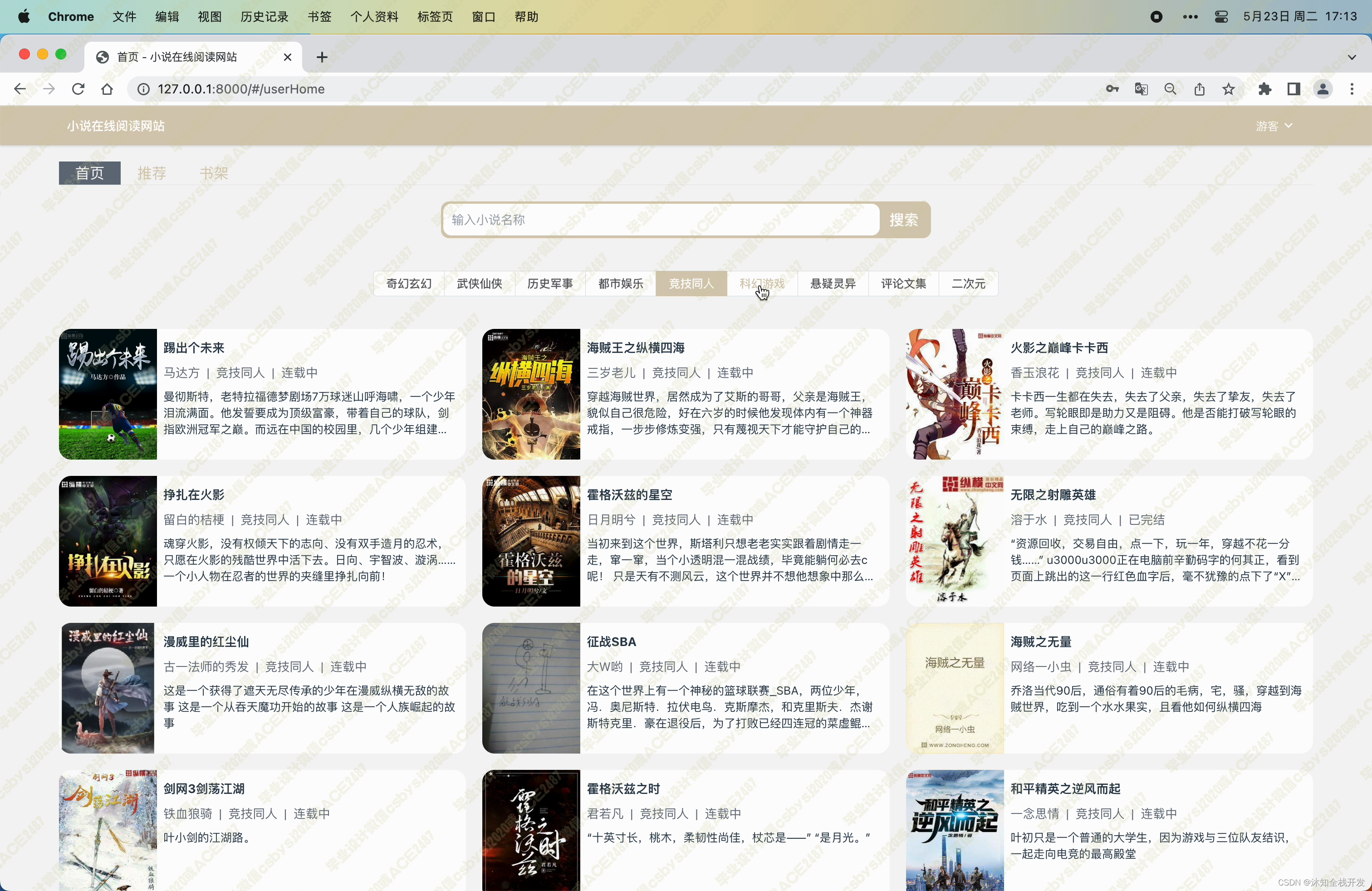Select the 科幻游戏 category
Image resolution: width=1372 pixels, height=891 pixels.
coord(762,284)
